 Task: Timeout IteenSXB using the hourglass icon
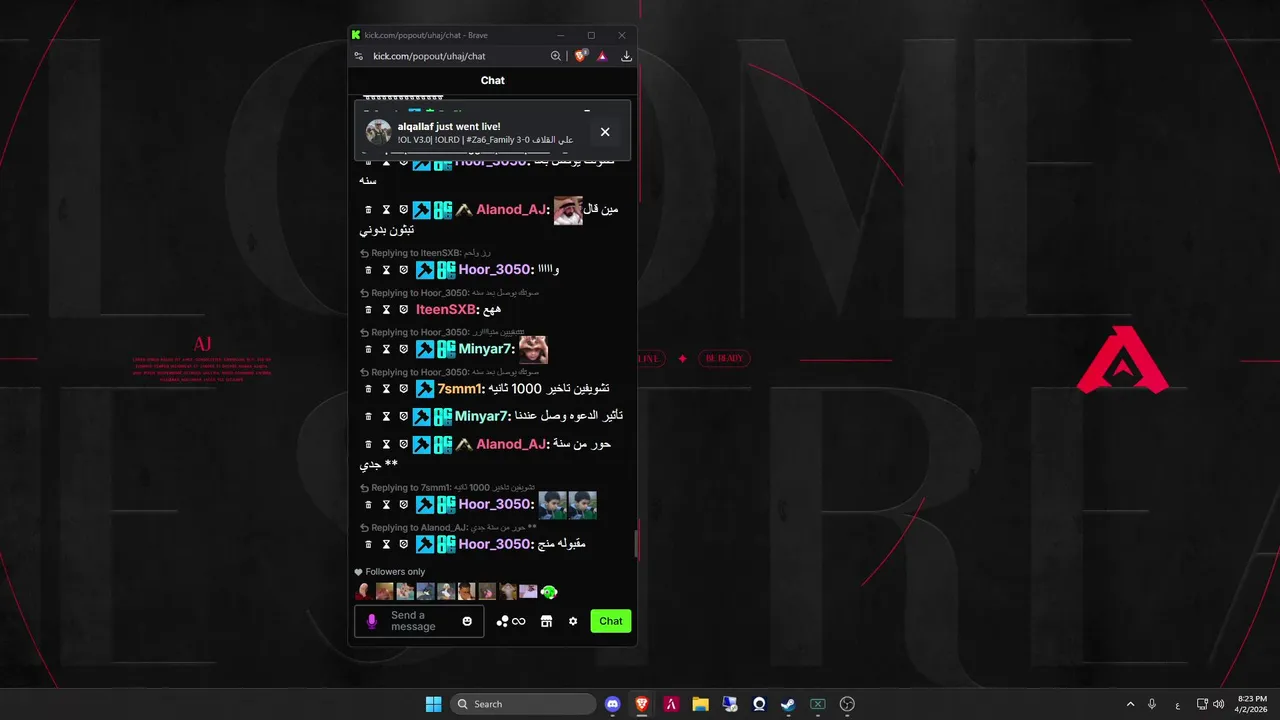click(386, 310)
